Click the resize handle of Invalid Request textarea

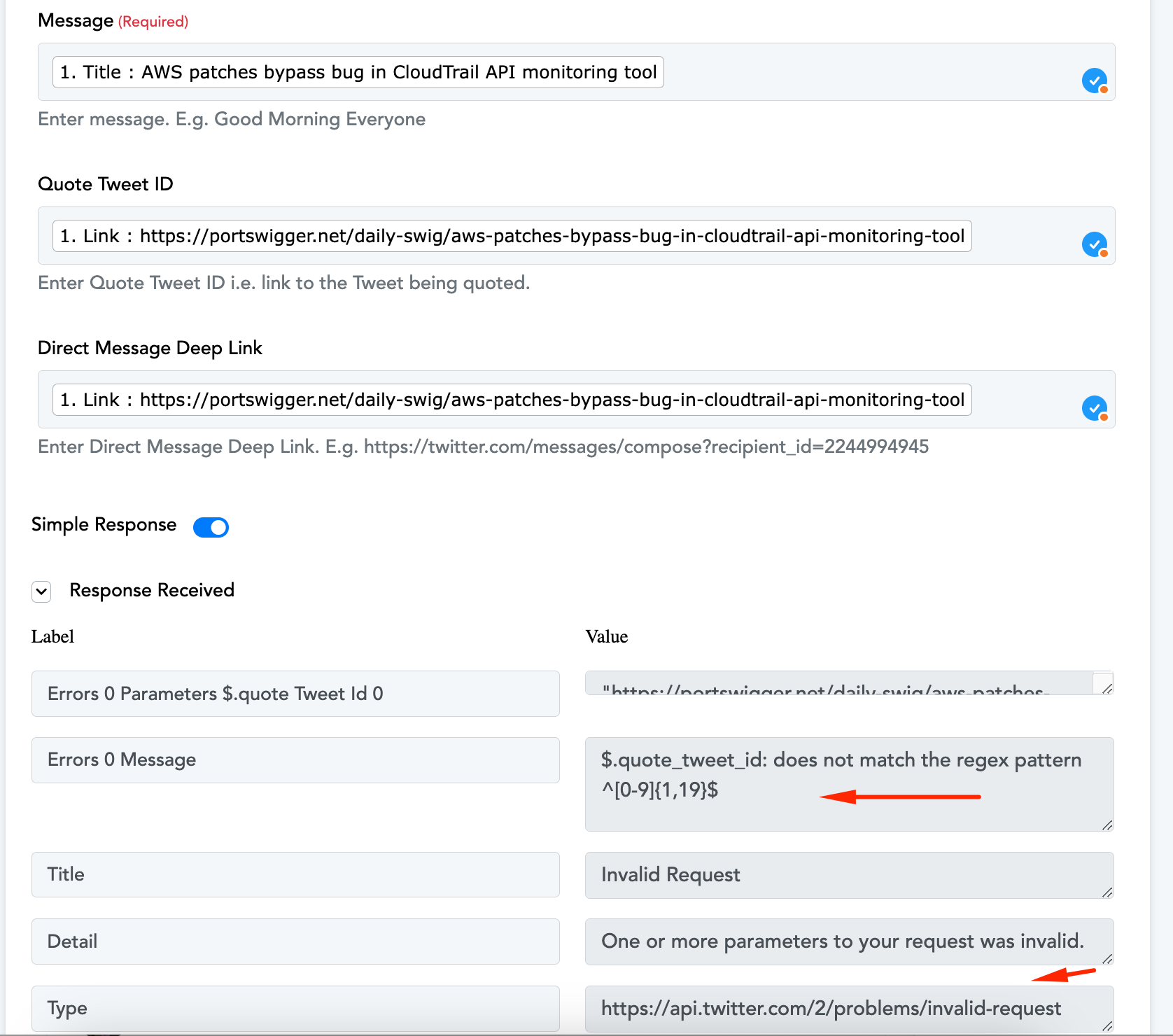pyautogui.click(x=1107, y=892)
